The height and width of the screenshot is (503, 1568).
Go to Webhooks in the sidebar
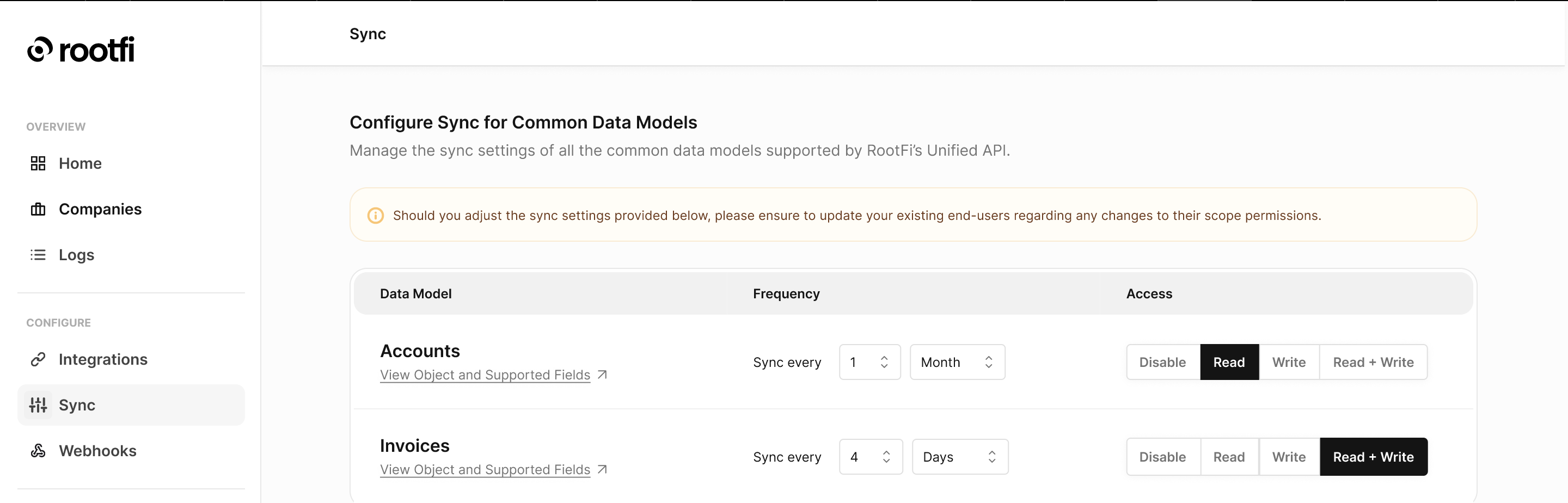click(97, 451)
